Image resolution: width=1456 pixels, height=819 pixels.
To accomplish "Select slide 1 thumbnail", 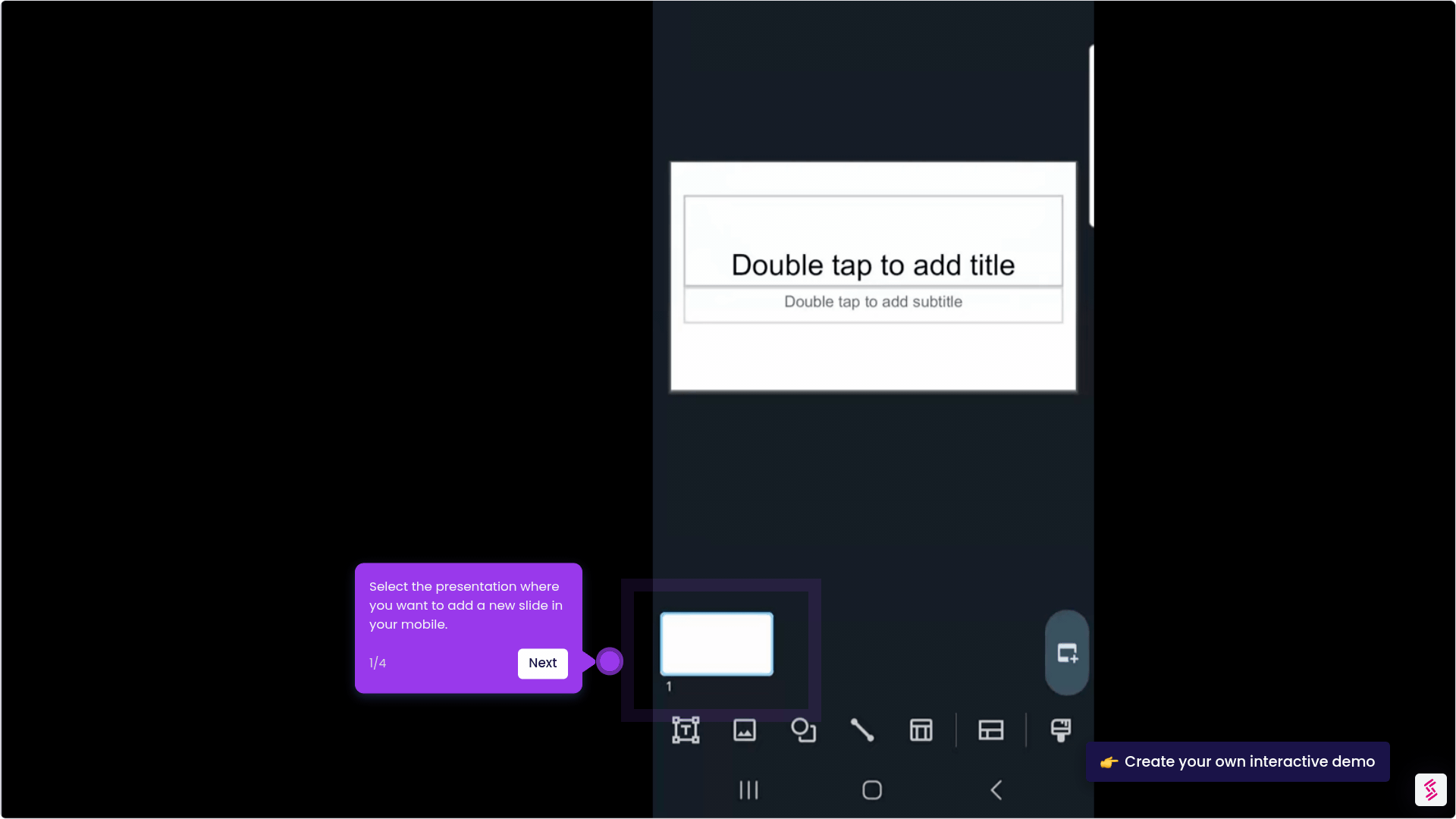I will pos(717,644).
